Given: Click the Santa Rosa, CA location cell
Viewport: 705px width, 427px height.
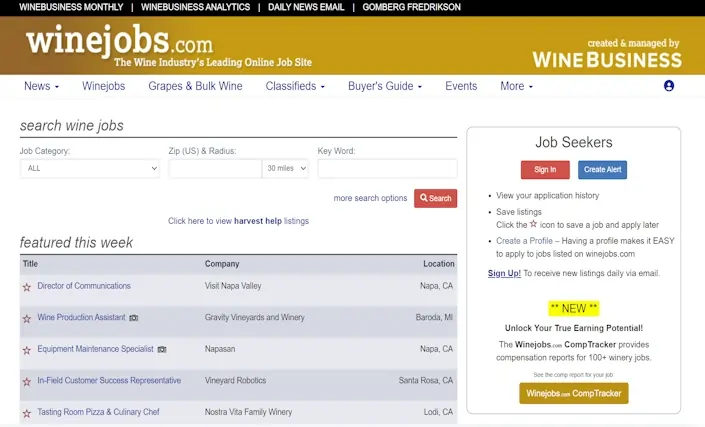Looking at the screenshot, I should click(426, 380).
